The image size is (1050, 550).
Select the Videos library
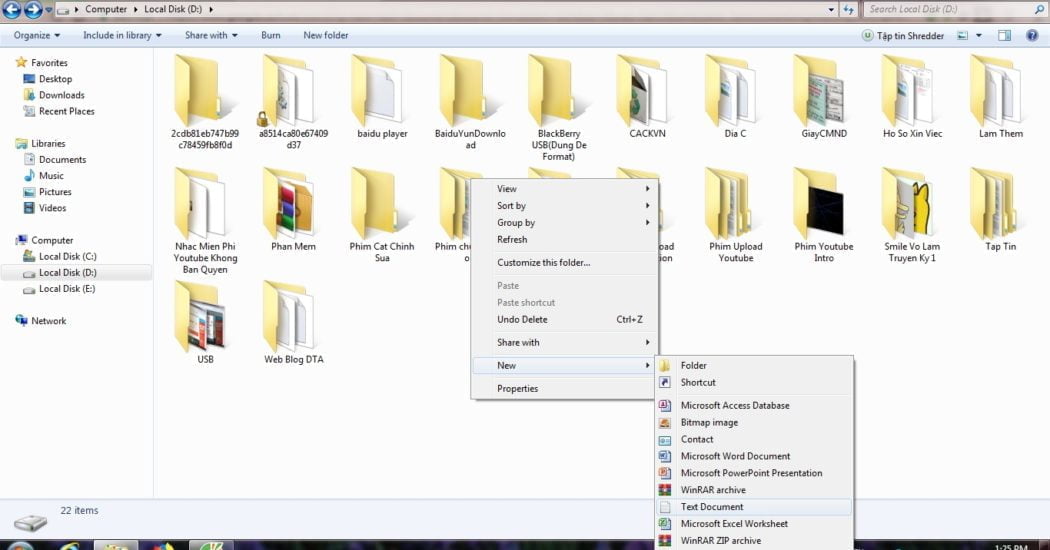[52, 208]
